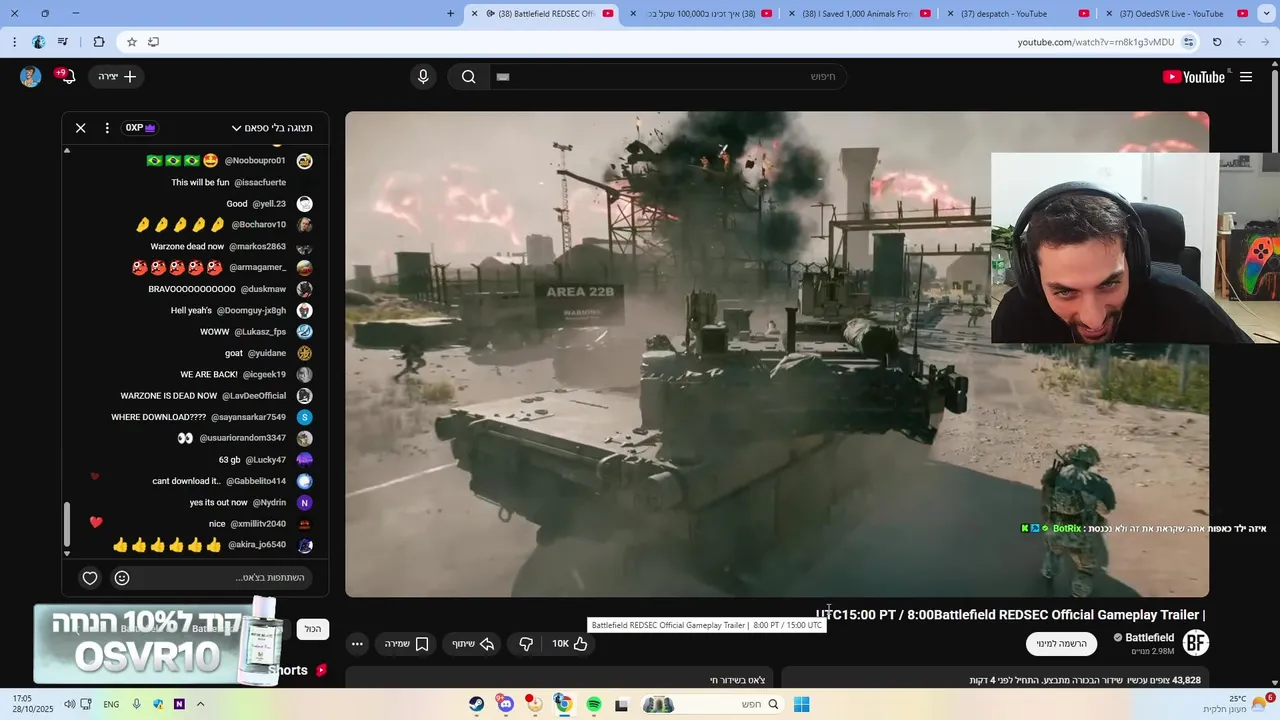The image size is (1280, 720).
Task: Close the Battlefield REDSEC tab
Action: pyautogui.click(x=475, y=14)
